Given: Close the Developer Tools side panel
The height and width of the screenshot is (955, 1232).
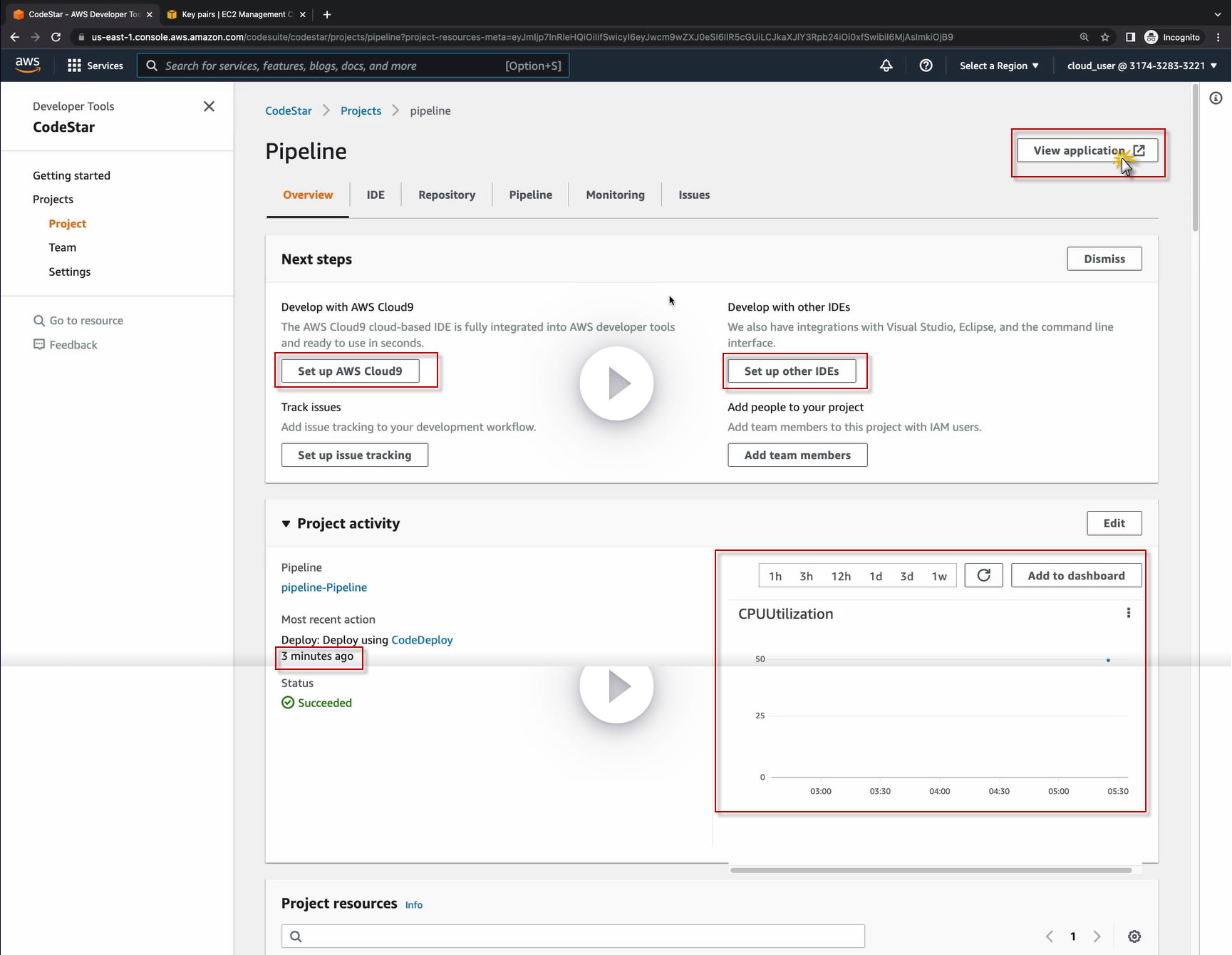Looking at the screenshot, I should 209,106.
